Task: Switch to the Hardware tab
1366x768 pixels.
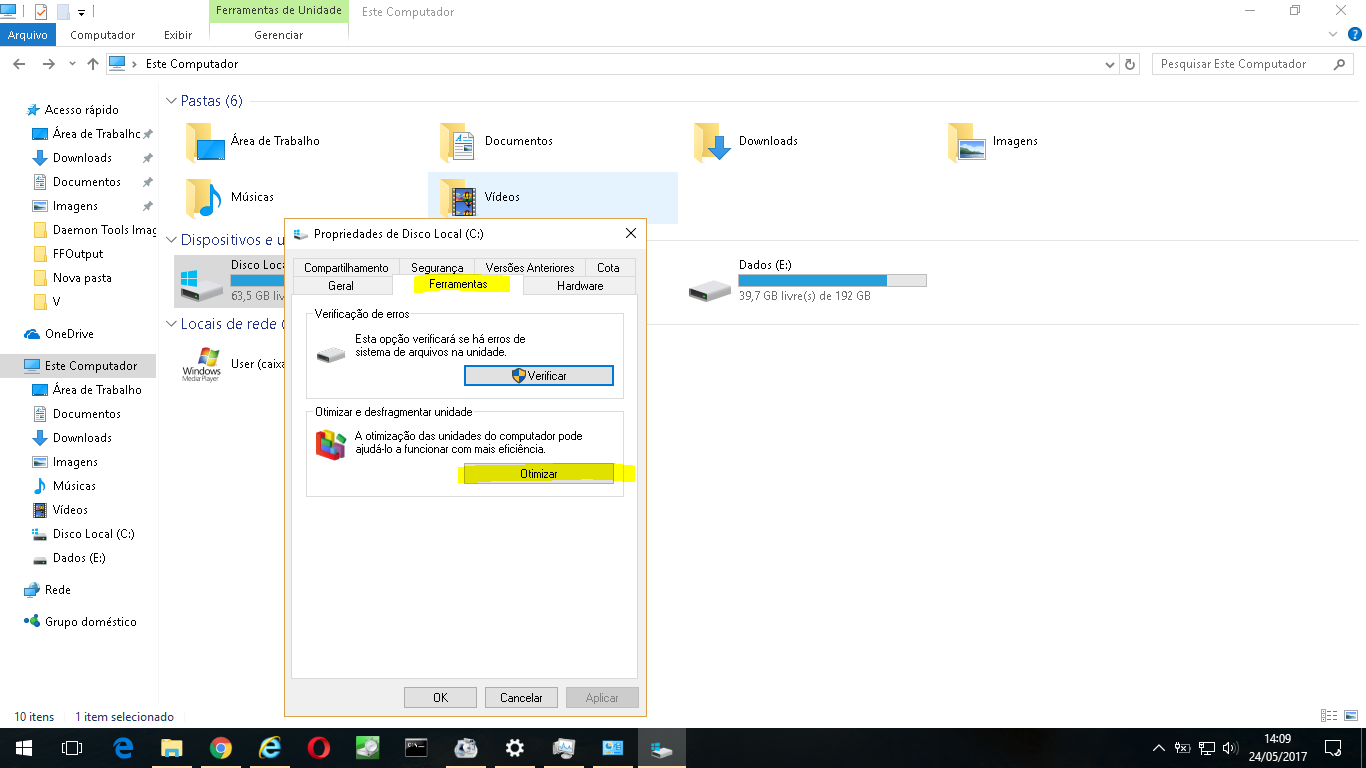Action: [580, 285]
